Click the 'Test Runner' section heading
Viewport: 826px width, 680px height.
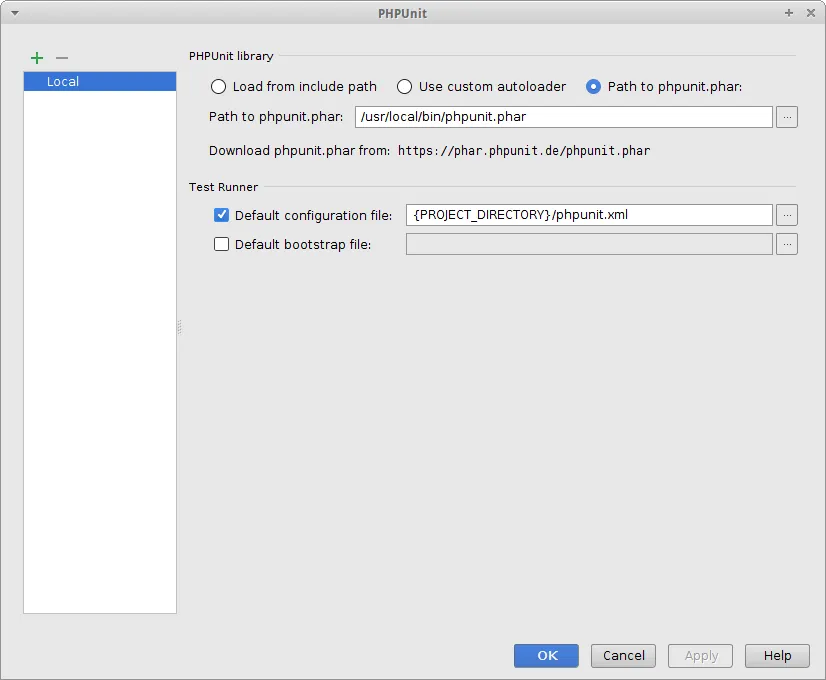point(223,187)
